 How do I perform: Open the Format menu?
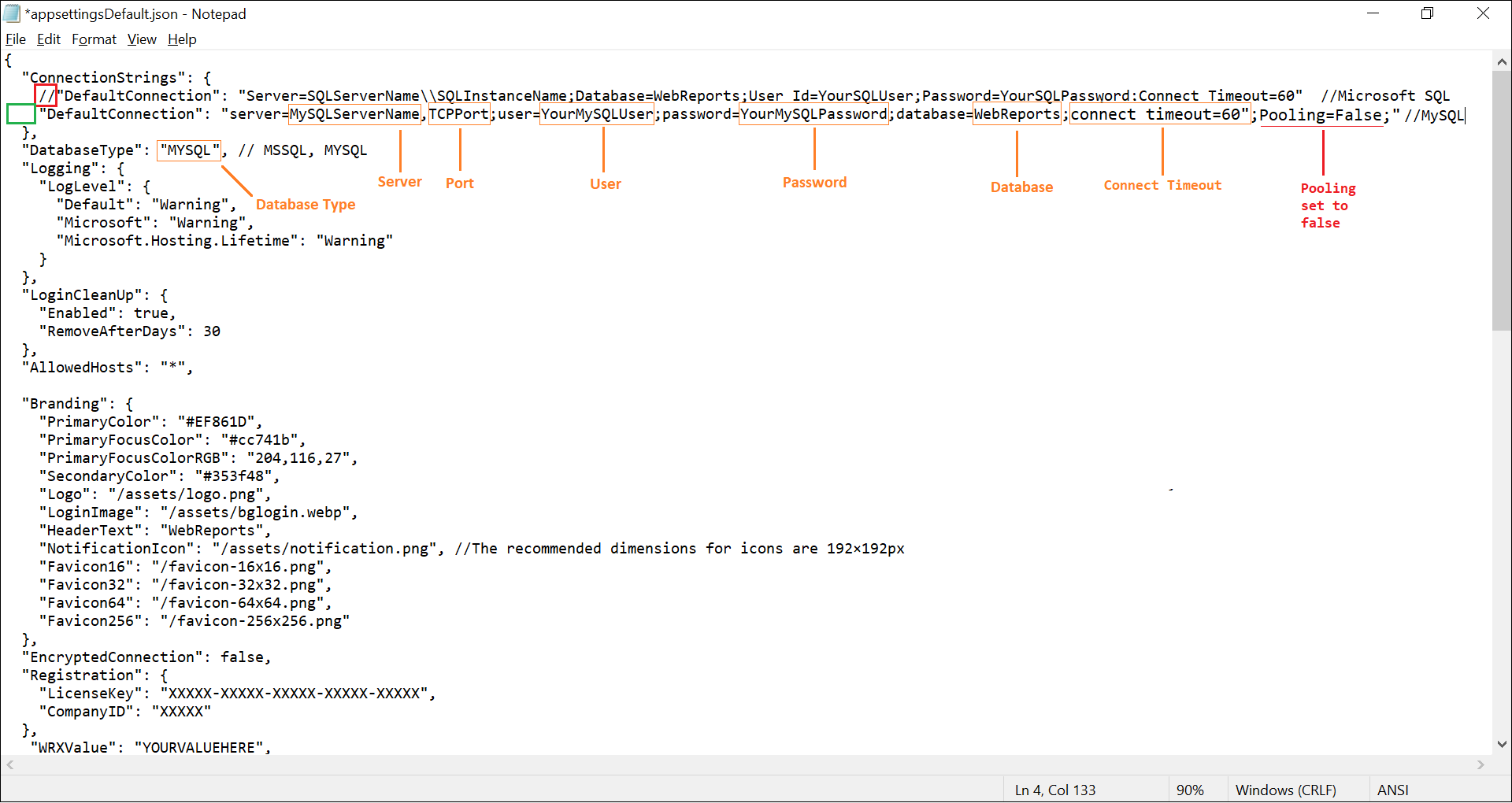click(x=94, y=39)
